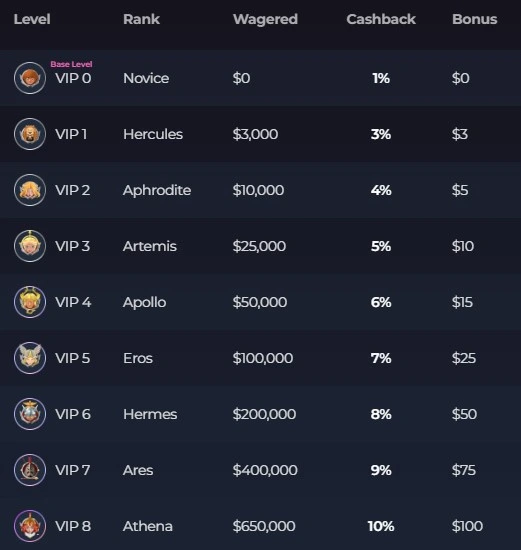Select the $100 bonus value
The width and height of the screenshot is (521, 550).
tap(467, 526)
